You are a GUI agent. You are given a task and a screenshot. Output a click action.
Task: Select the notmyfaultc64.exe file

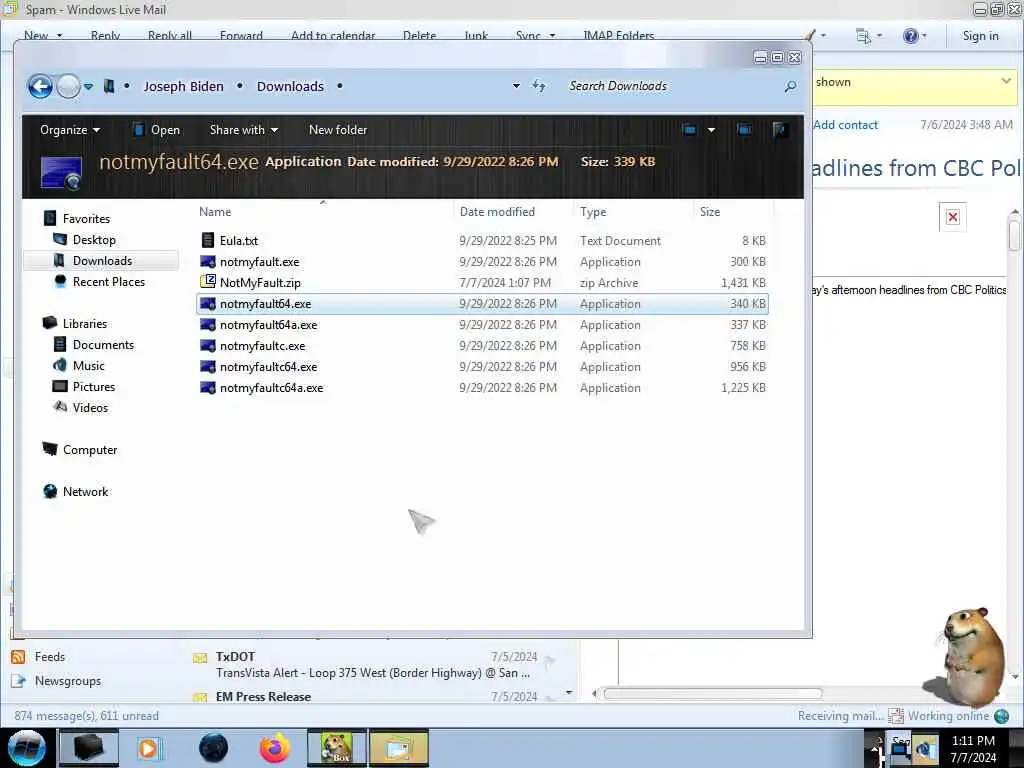coord(482,366)
